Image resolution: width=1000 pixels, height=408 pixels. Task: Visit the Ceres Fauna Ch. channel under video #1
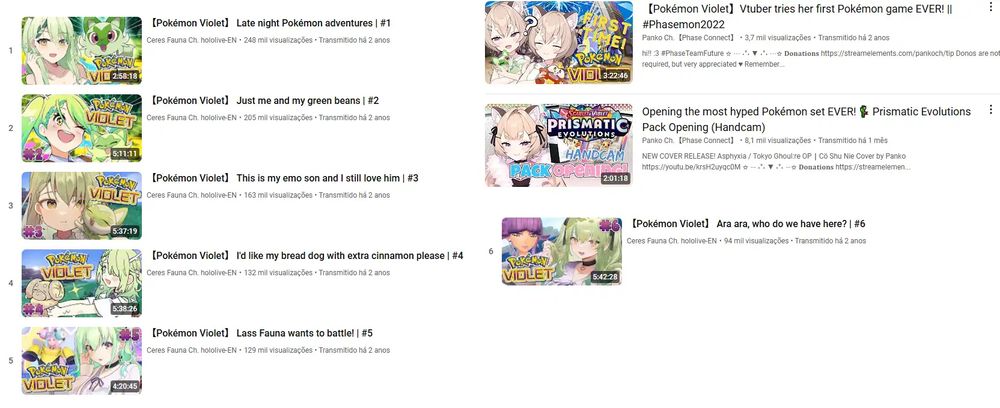[x=191, y=40]
